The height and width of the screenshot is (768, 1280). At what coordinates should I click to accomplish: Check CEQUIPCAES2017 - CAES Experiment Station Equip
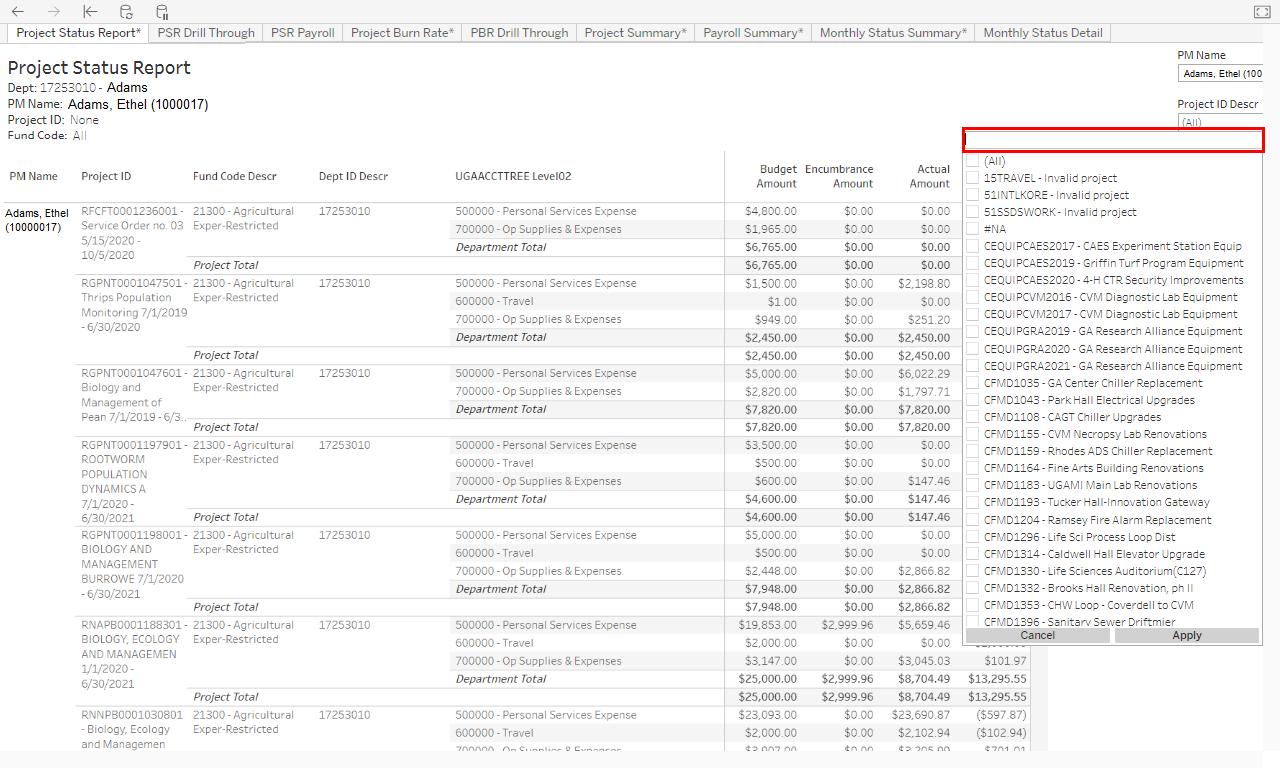pos(972,246)
